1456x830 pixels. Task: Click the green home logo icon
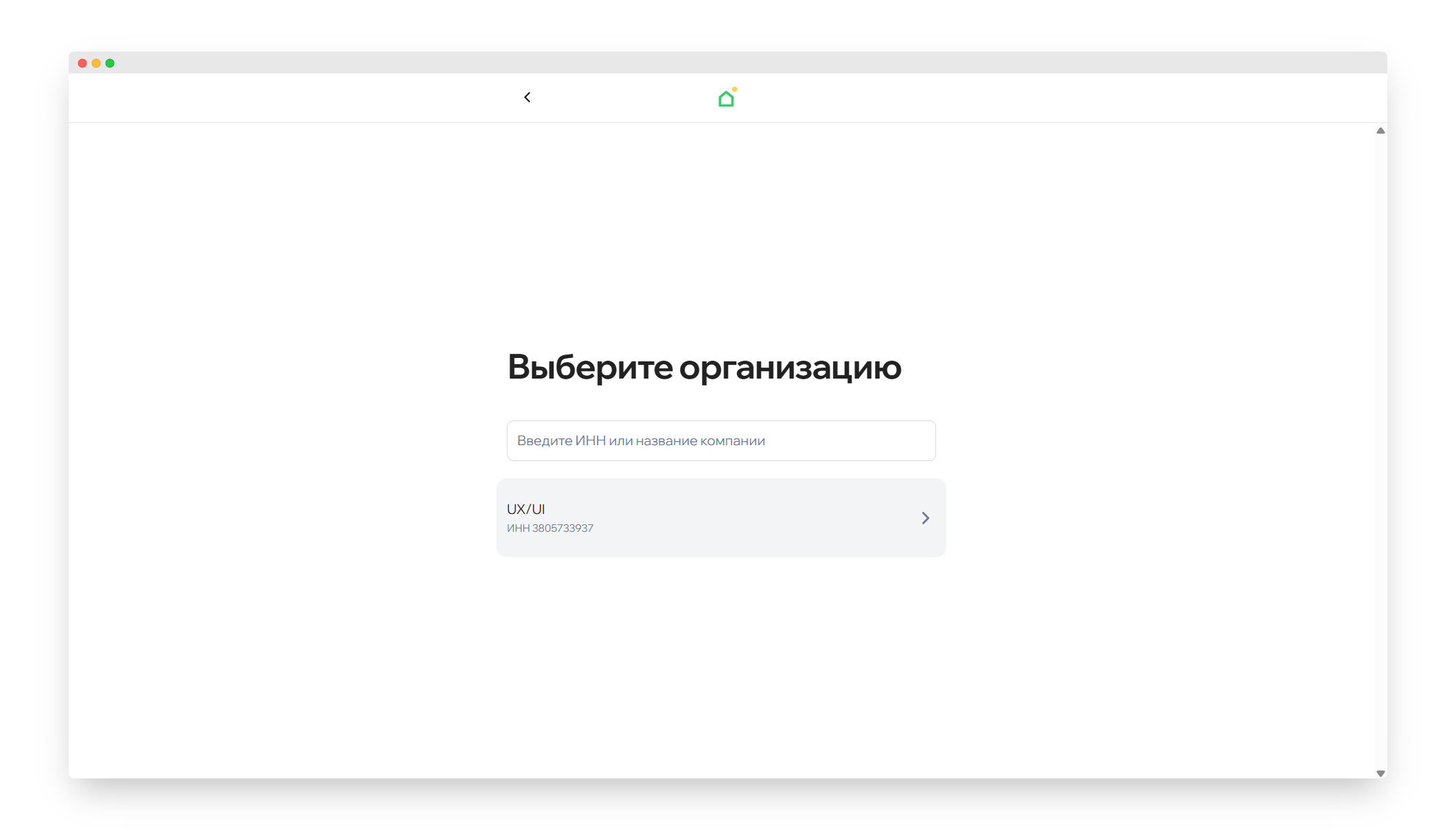(x=725, y=100)
